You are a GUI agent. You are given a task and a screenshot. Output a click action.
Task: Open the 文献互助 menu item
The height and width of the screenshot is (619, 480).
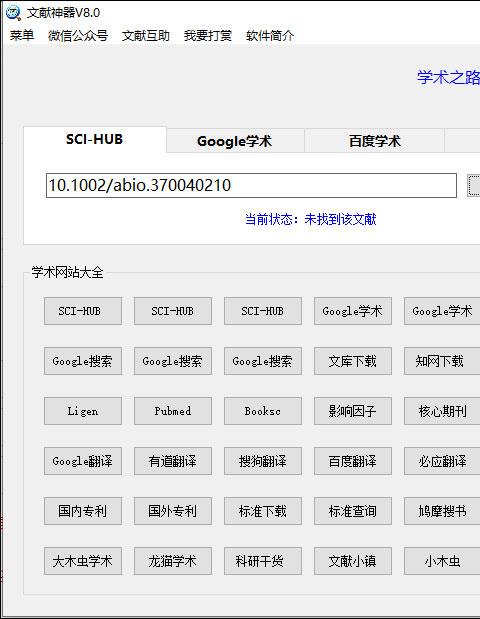(146, 36)
